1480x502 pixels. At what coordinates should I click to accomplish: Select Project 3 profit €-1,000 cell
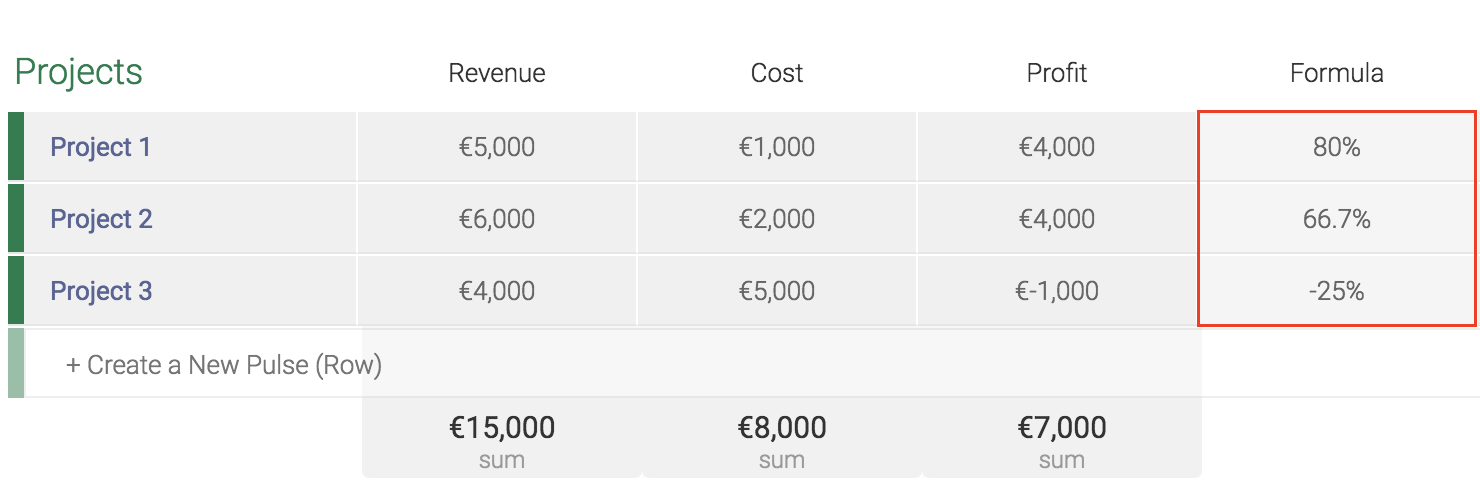point(1057,291)
